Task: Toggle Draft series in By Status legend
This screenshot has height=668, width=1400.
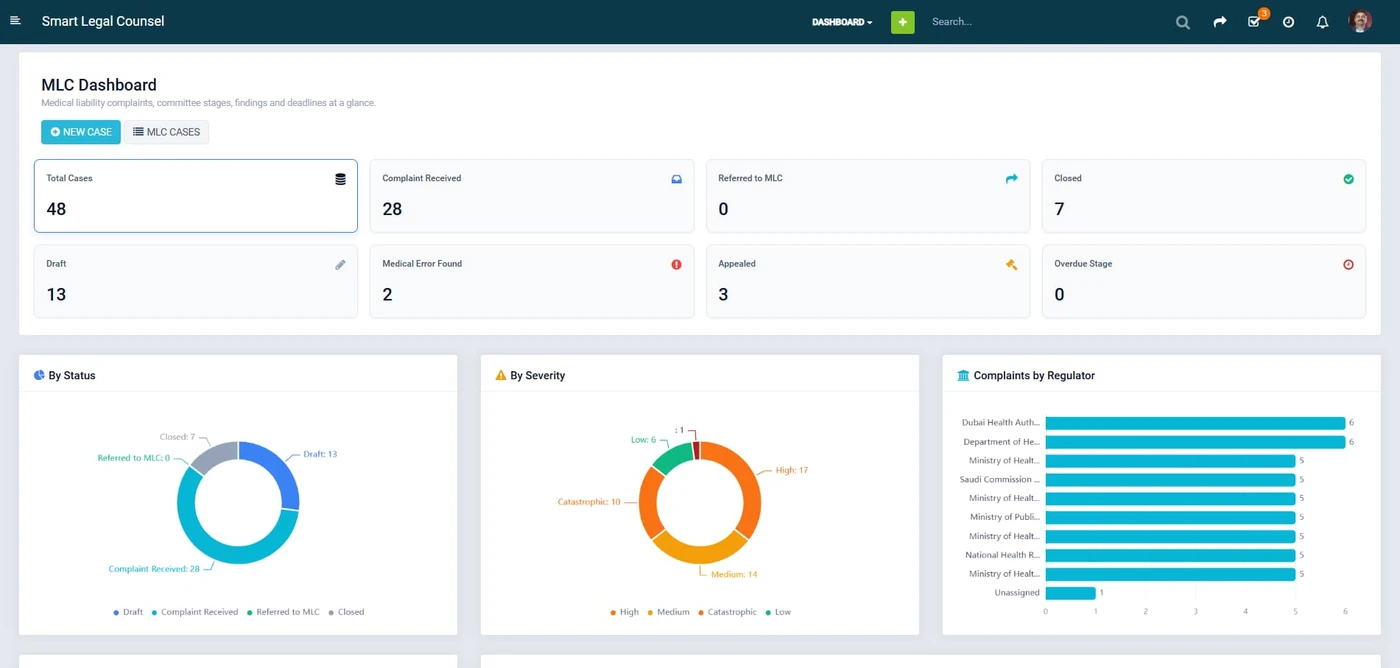Action: click(128, 612)
